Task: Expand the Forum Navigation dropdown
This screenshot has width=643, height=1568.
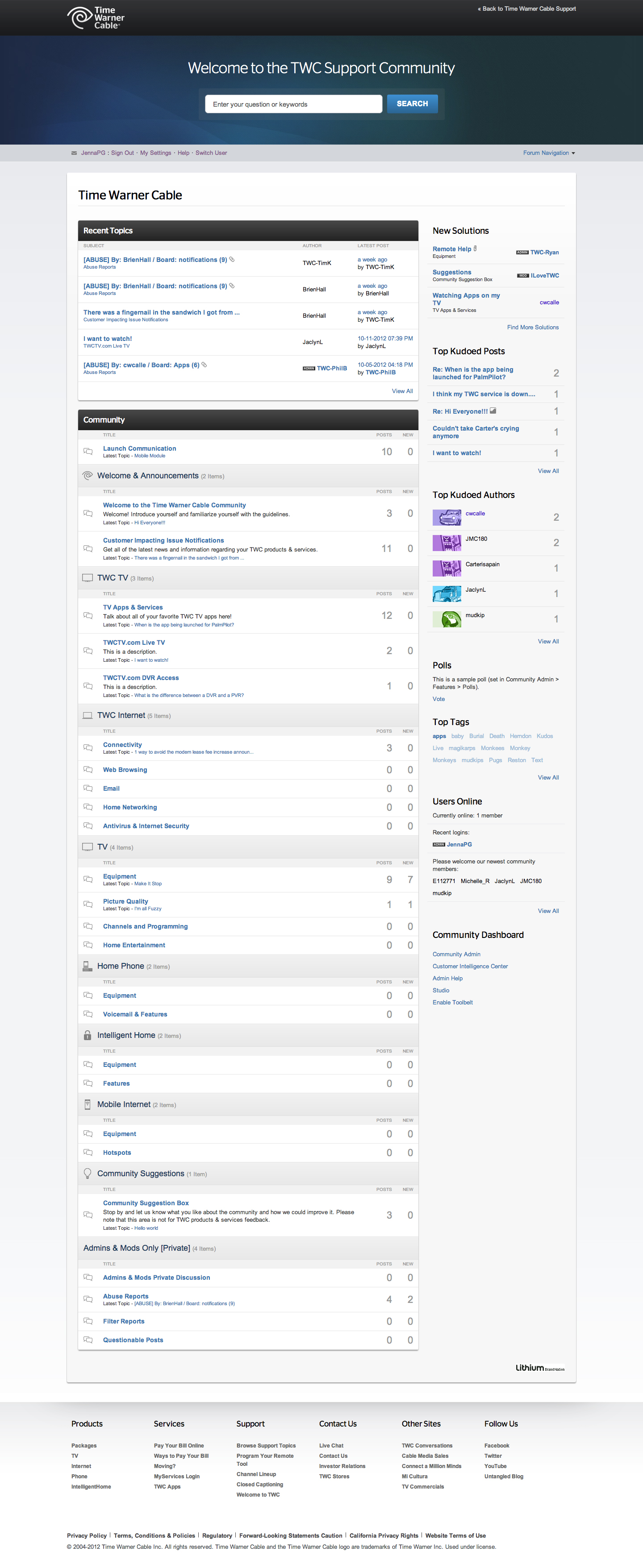Action: point(549,153)
